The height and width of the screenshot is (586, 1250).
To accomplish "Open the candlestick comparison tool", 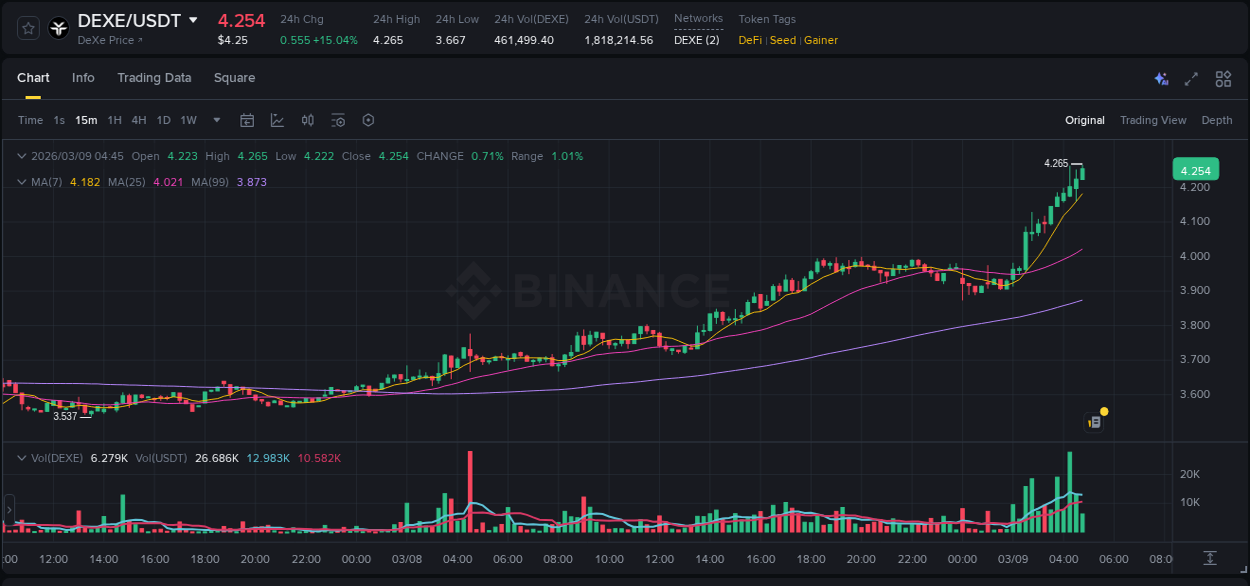I will tap(307, 120).
